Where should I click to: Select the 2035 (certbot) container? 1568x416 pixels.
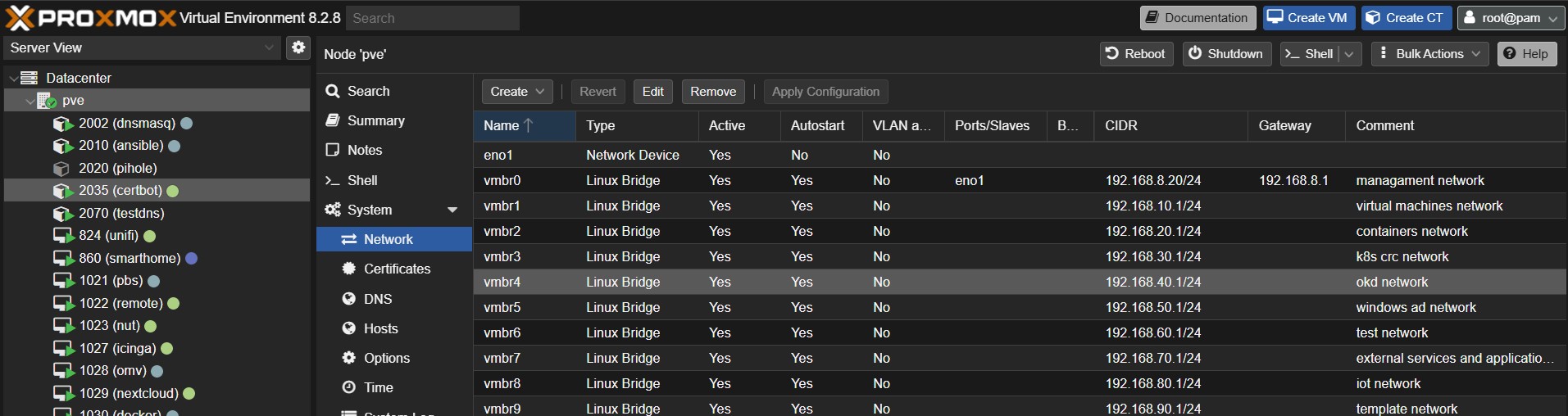point(120,191)
